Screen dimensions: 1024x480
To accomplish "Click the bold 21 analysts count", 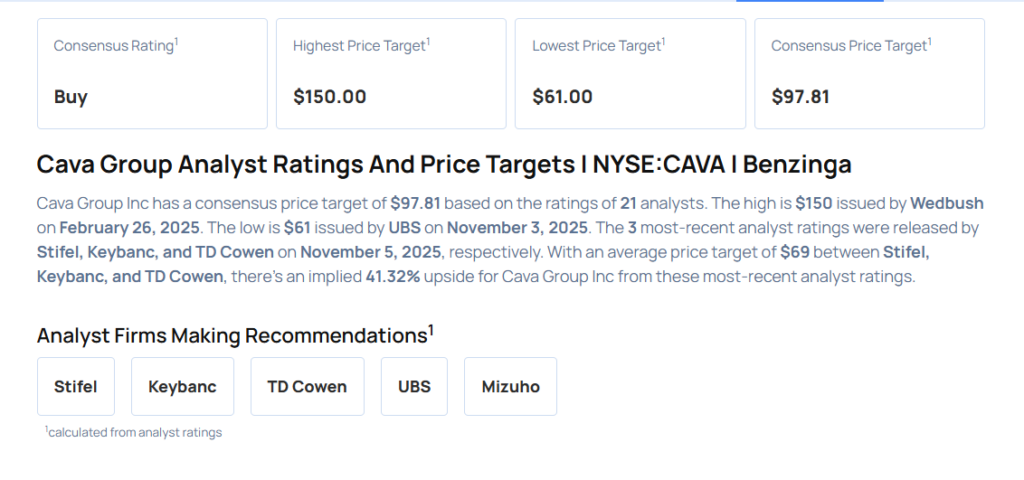I will (628, 203).
